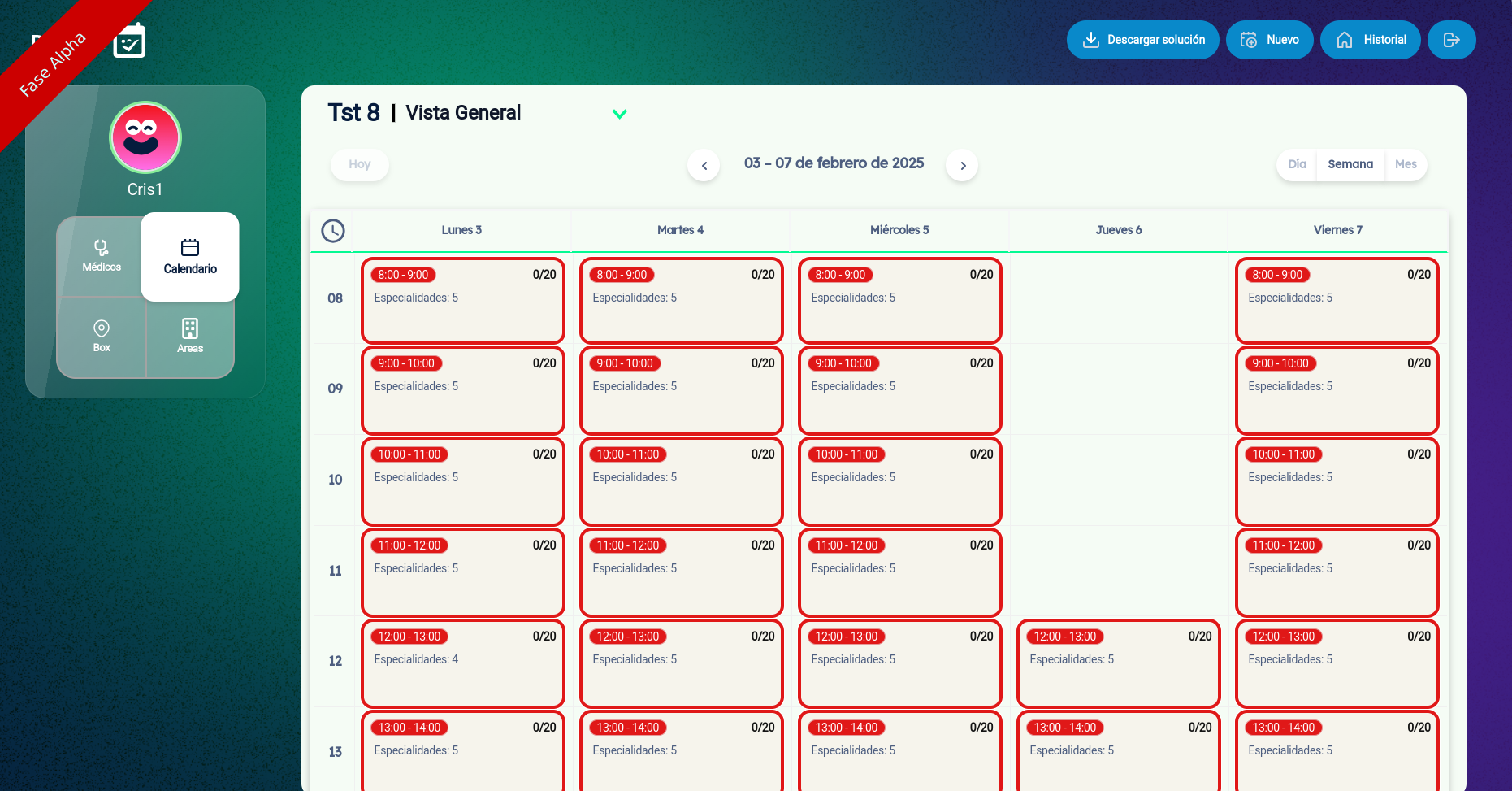Go to the next week
Screen dimensions: 1512x791
click(x=963, y=166)
